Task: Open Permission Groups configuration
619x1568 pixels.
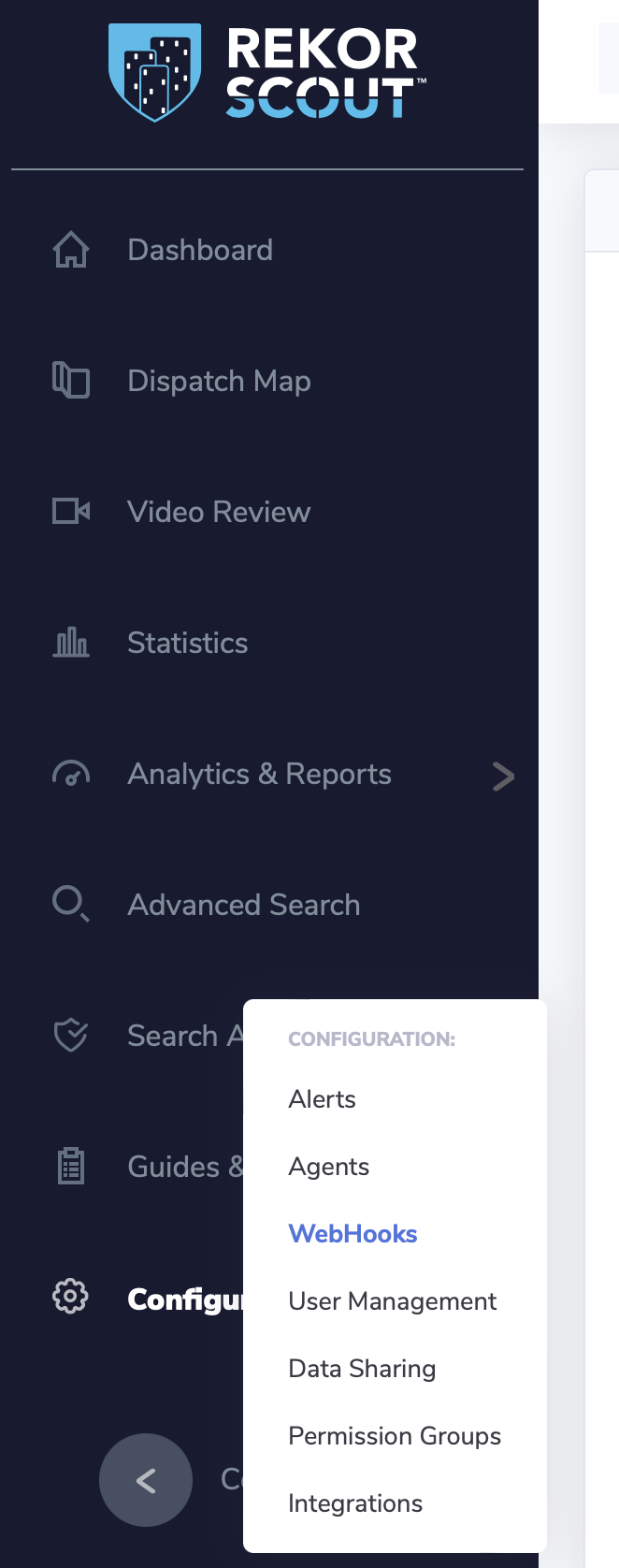Action: tap(395, 1435)
